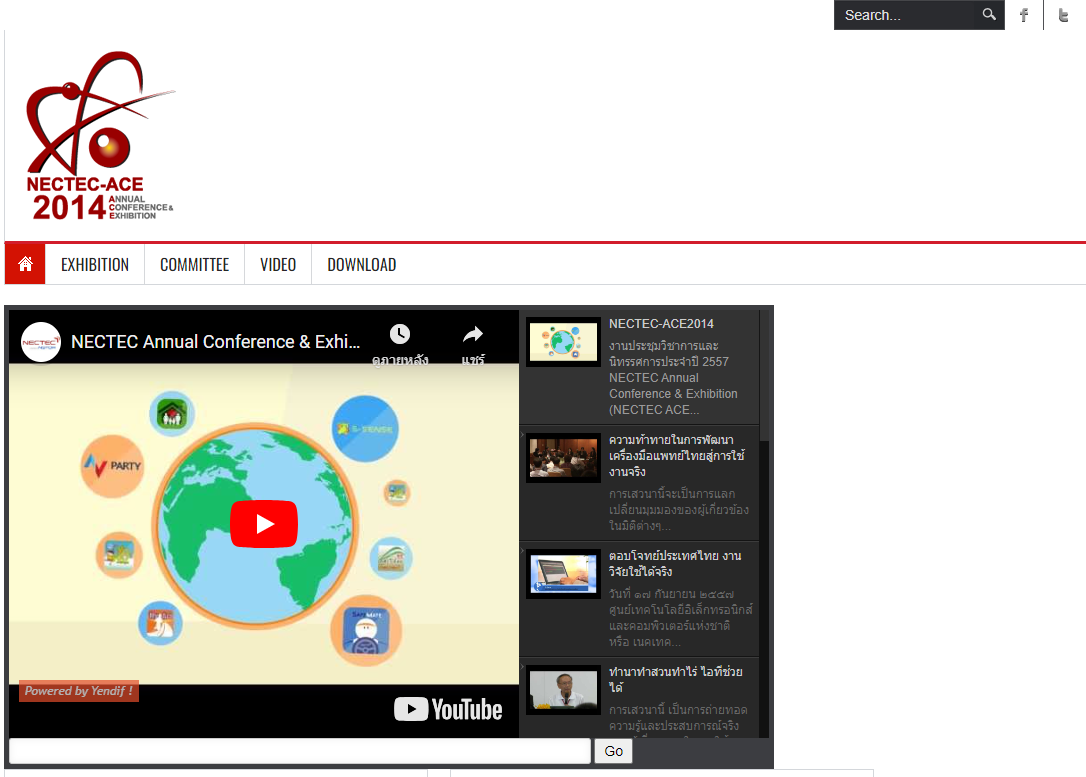Play the NECTEC video
The height and width of the screenshot is (777, 1086).
[x=264, y=524]
